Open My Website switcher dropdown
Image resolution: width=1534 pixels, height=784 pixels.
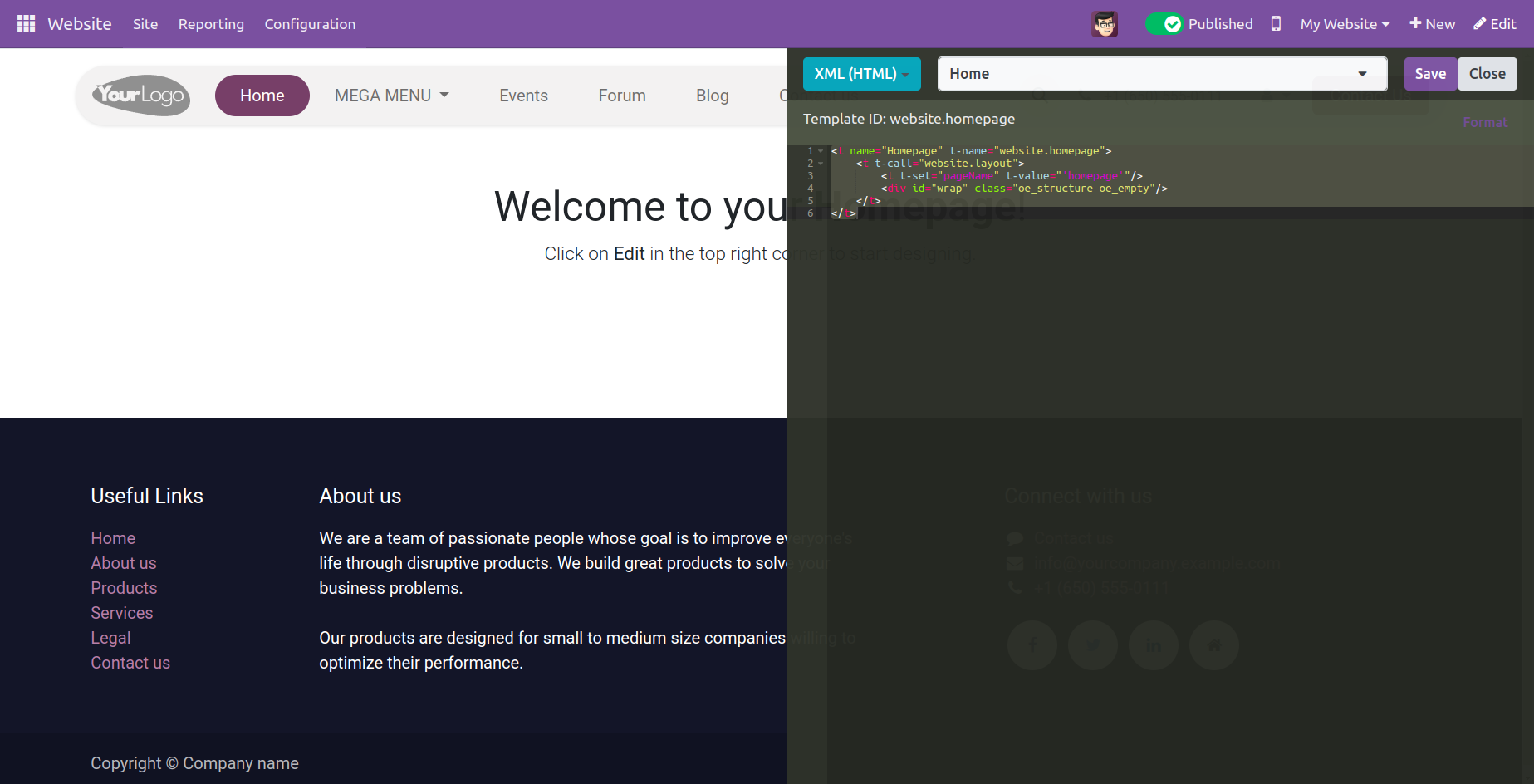1344,24
